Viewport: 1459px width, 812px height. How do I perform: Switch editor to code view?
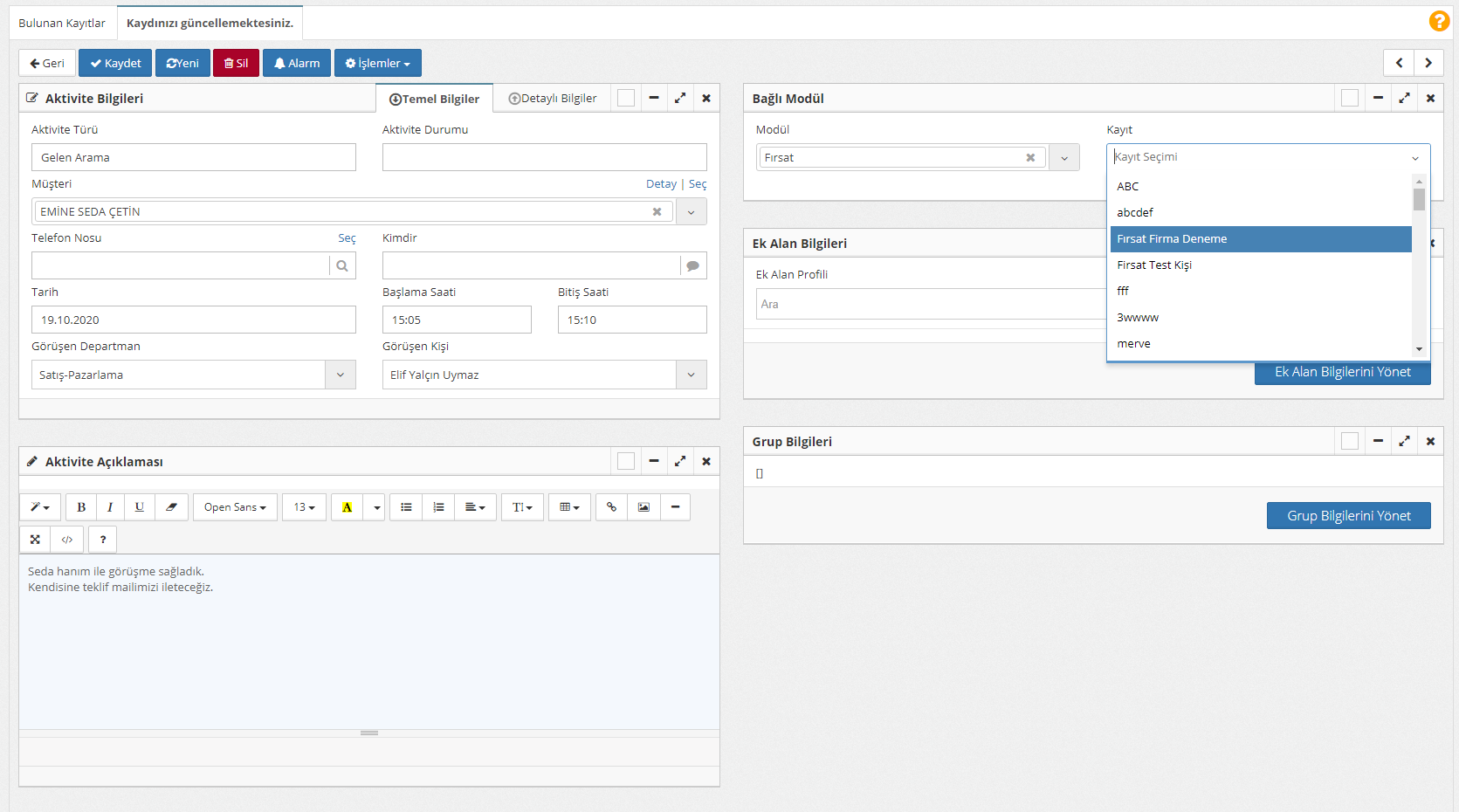pyautogui.click(x=67, y=540)
